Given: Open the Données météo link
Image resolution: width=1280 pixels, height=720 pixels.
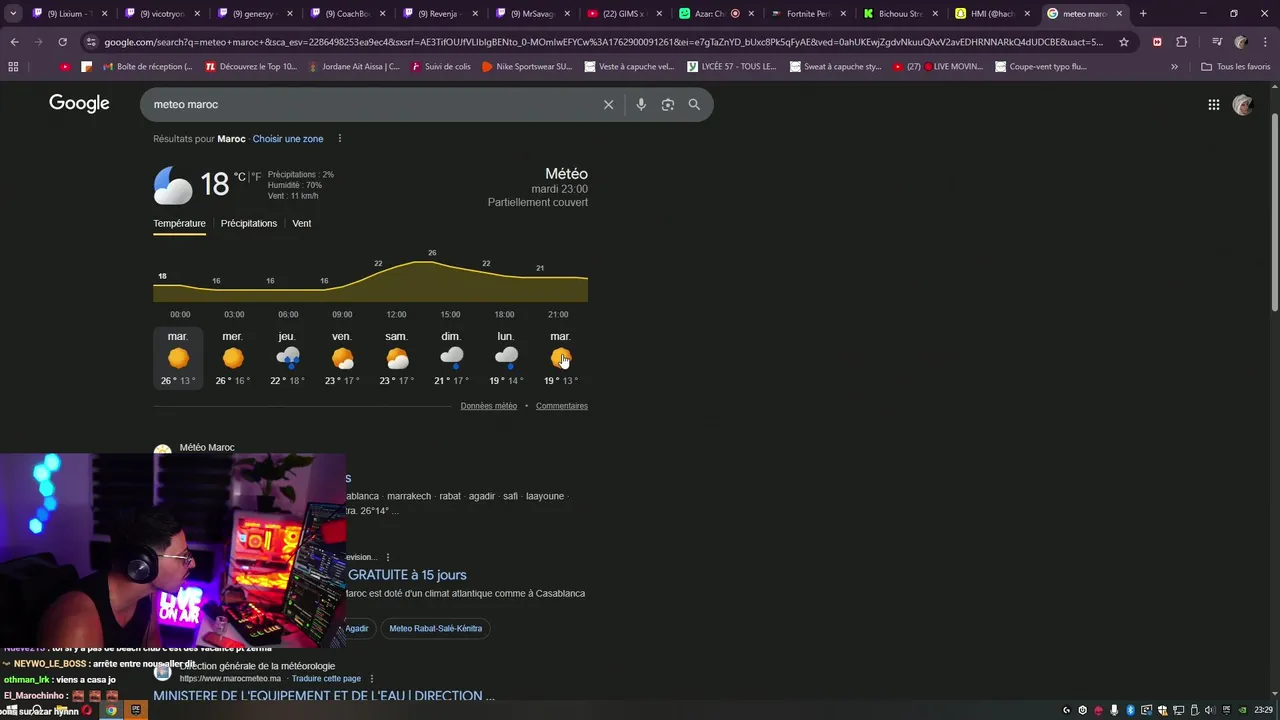Looking at the screenshot, I should (489, 406).
